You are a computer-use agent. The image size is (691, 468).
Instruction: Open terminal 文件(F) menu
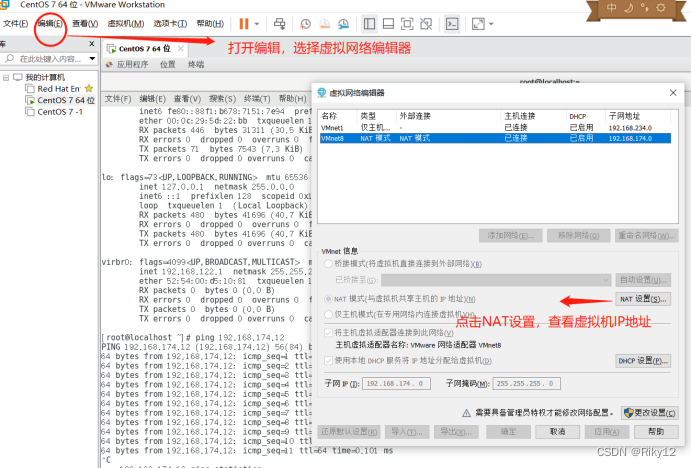(118, 99)
